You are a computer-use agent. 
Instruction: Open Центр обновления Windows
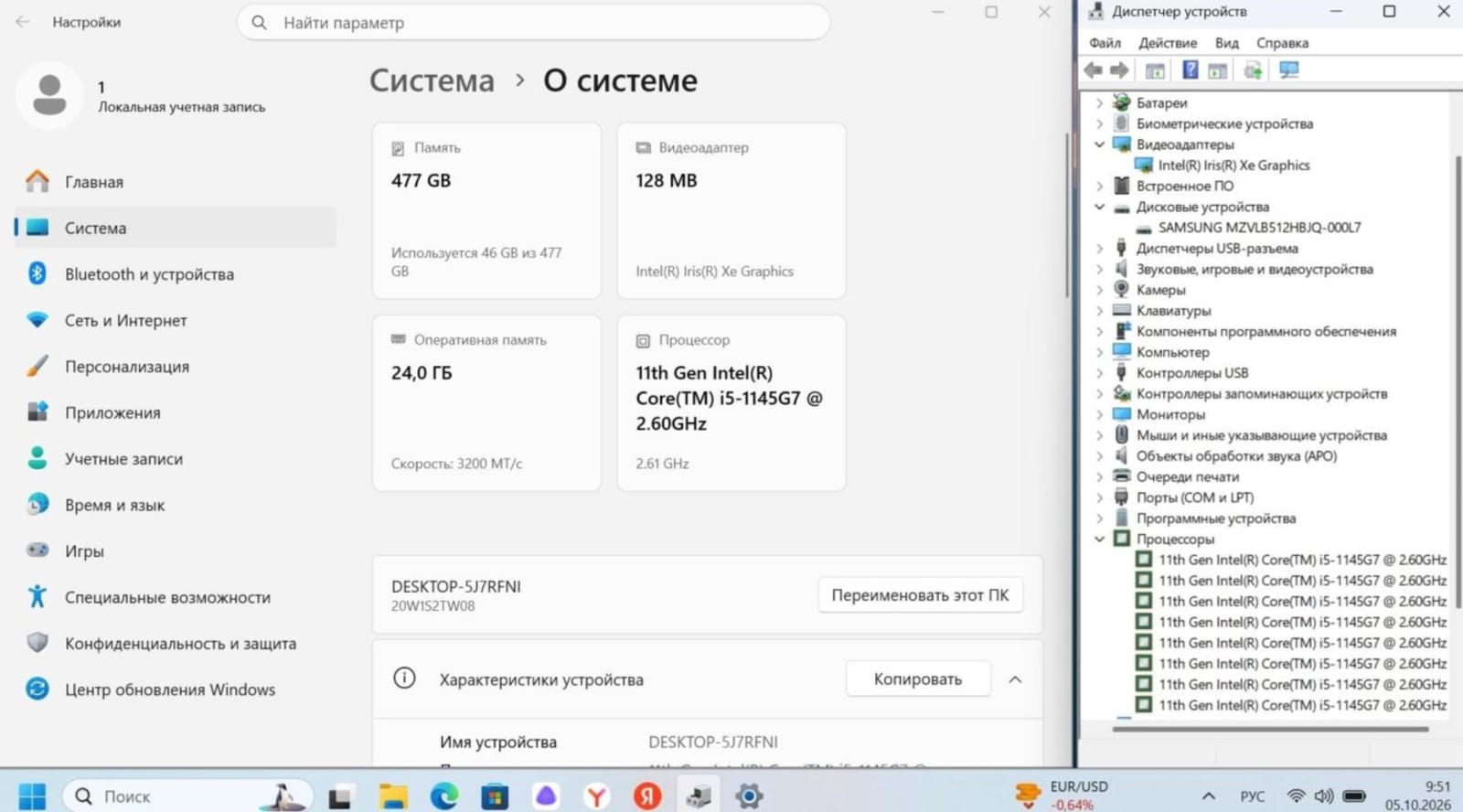pyautogui.click(x=176, y=689)
